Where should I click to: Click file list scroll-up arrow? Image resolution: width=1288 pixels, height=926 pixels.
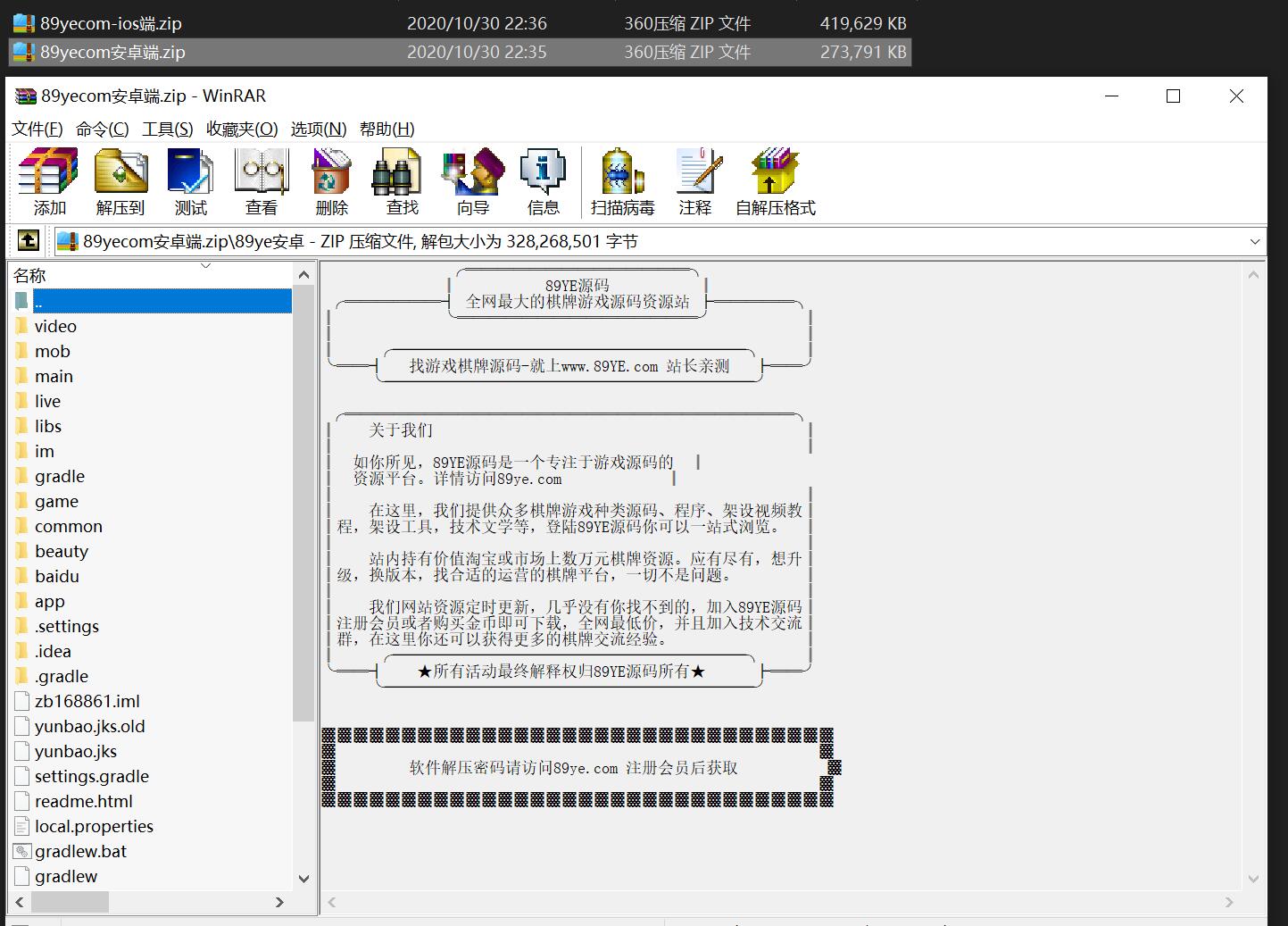(303, 274)
